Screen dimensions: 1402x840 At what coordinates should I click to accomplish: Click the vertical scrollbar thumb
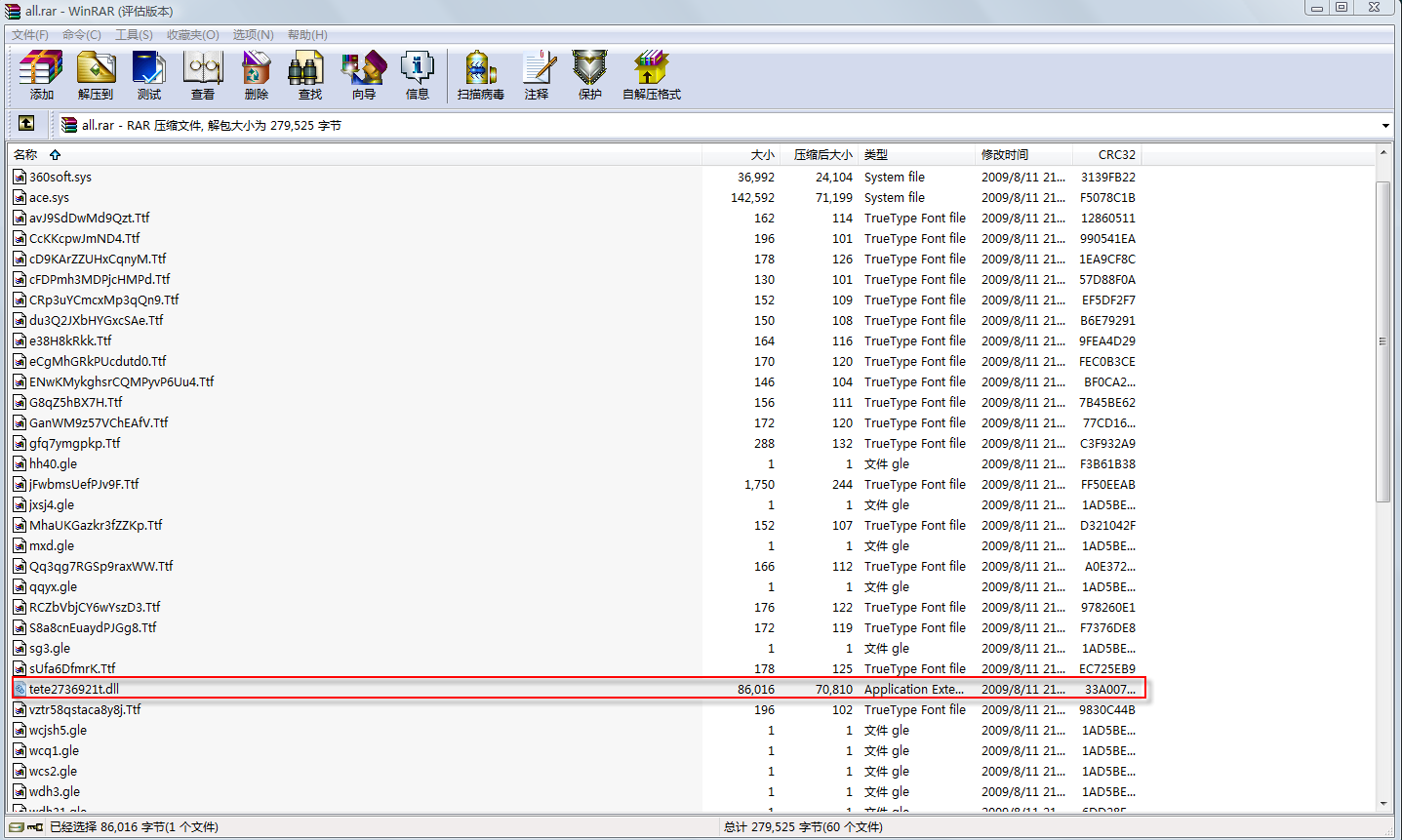click(1382, 341)
